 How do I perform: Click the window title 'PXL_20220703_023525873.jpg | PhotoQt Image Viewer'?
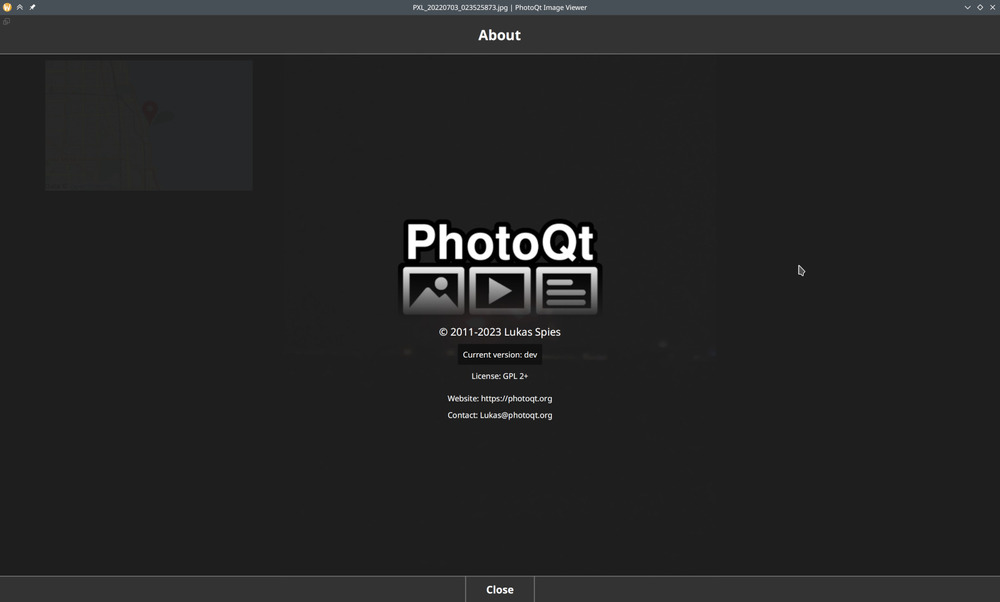[x=499, y=8]
